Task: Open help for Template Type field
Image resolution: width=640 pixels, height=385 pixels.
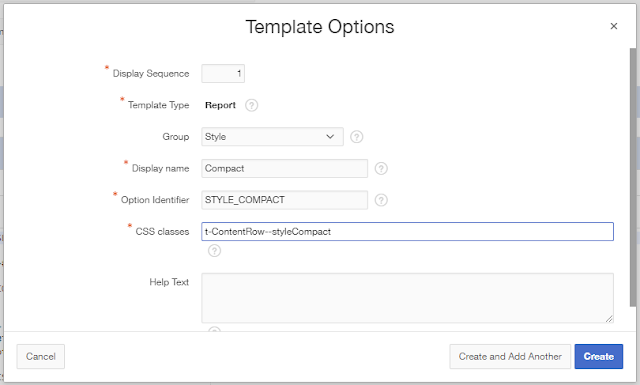Action: pos(251,105)
